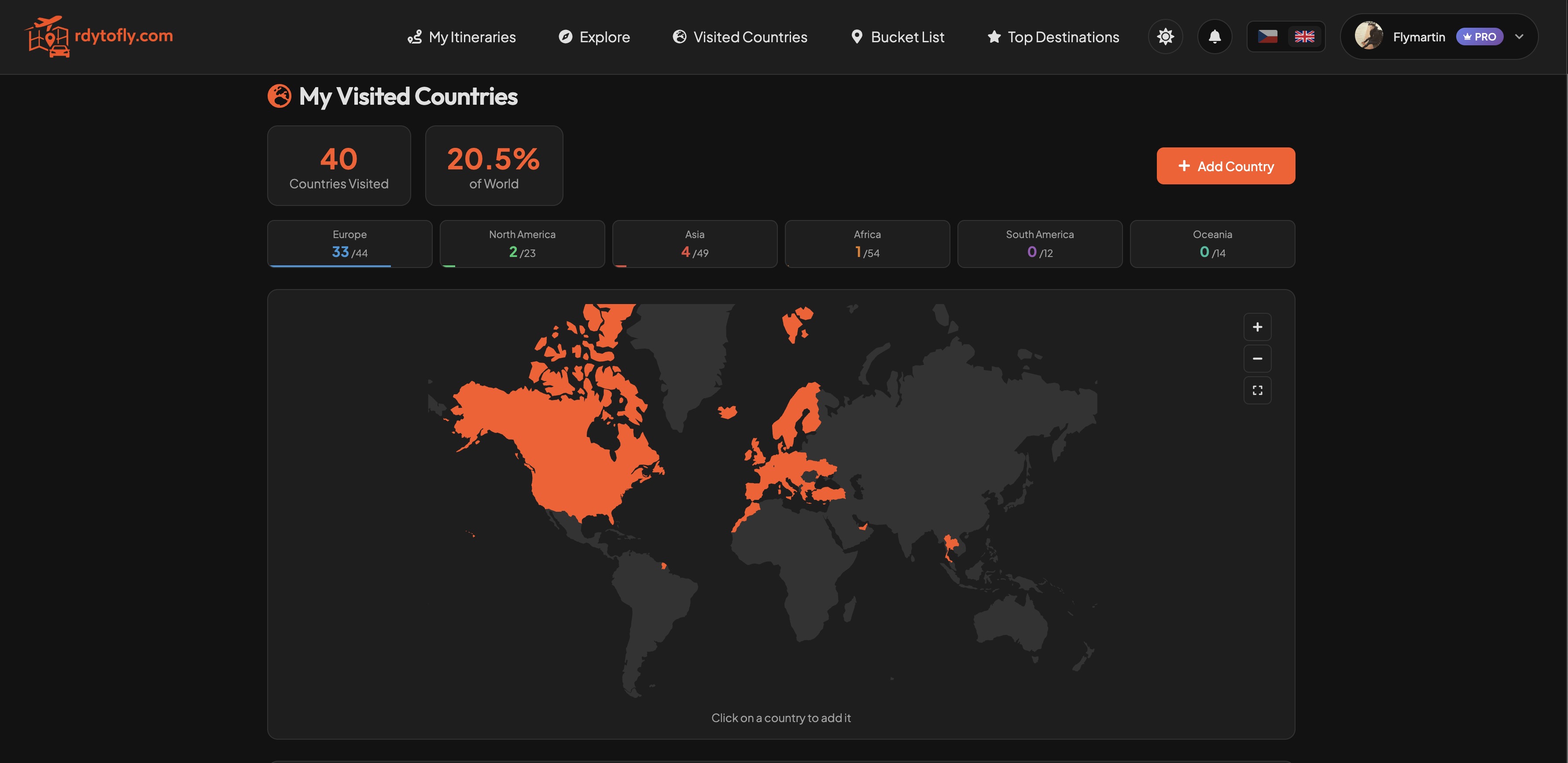The width and height of the screenshot is (1568, 763).
Task: Zoom out on the world map
Action: tap(1258, 358)
